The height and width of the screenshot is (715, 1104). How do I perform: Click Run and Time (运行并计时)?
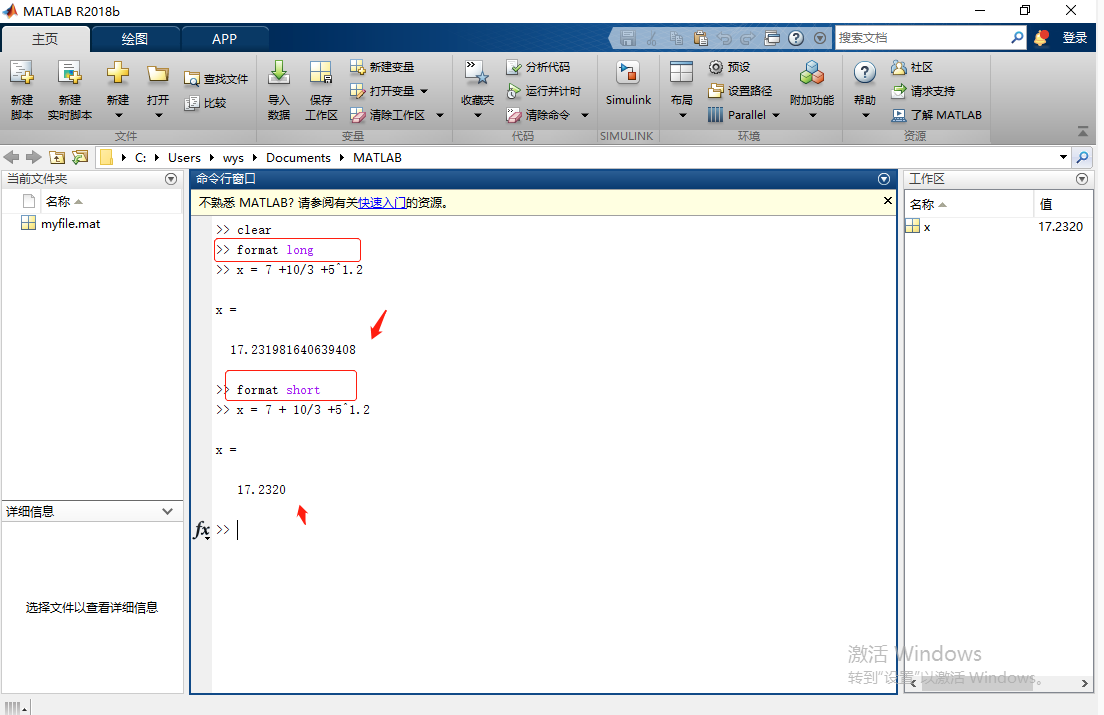[x=544, y=91]
